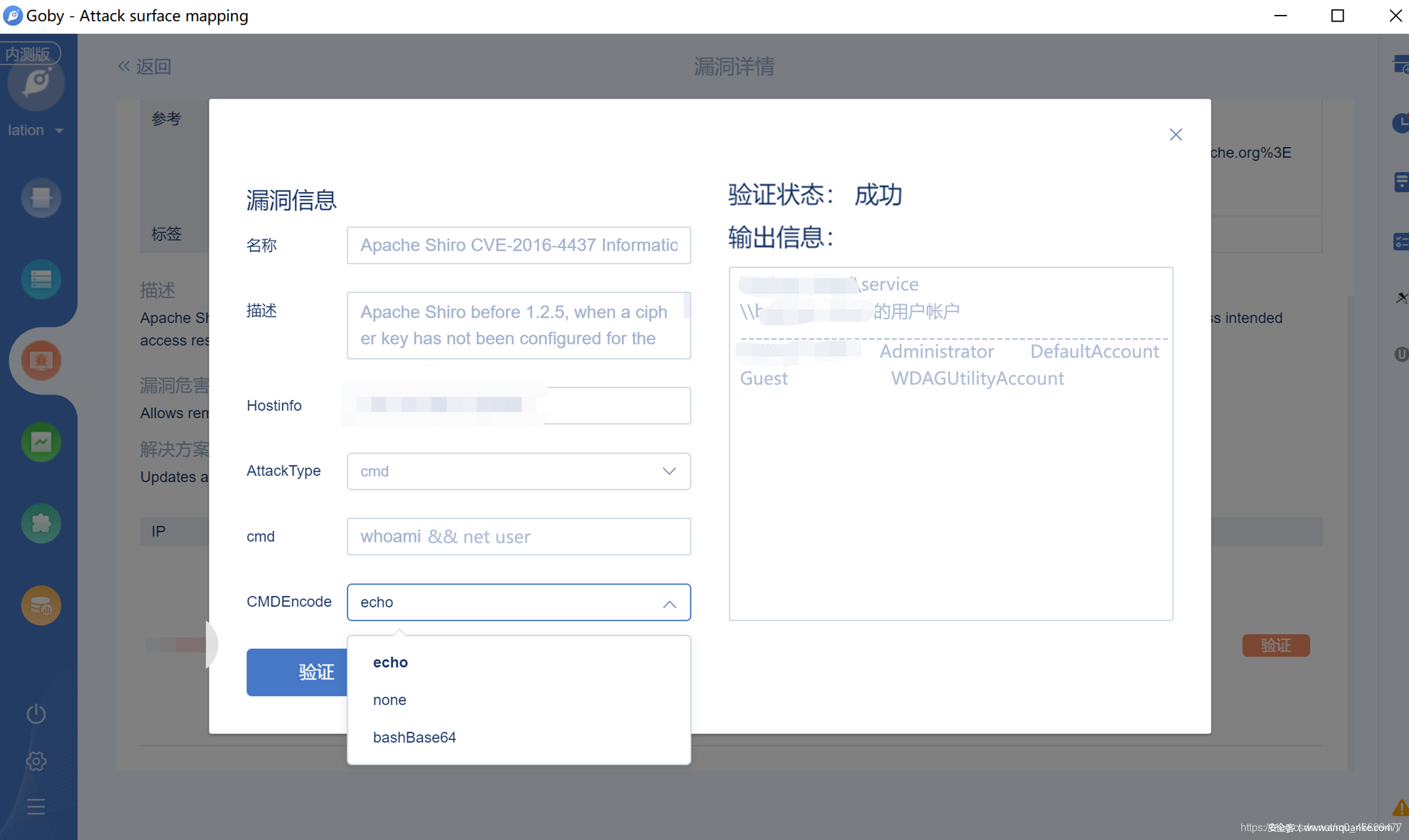Close the vulnerability info dialog
Image resolution: width=1409 pixels, height=840 pixels.
coord(1175,134)
